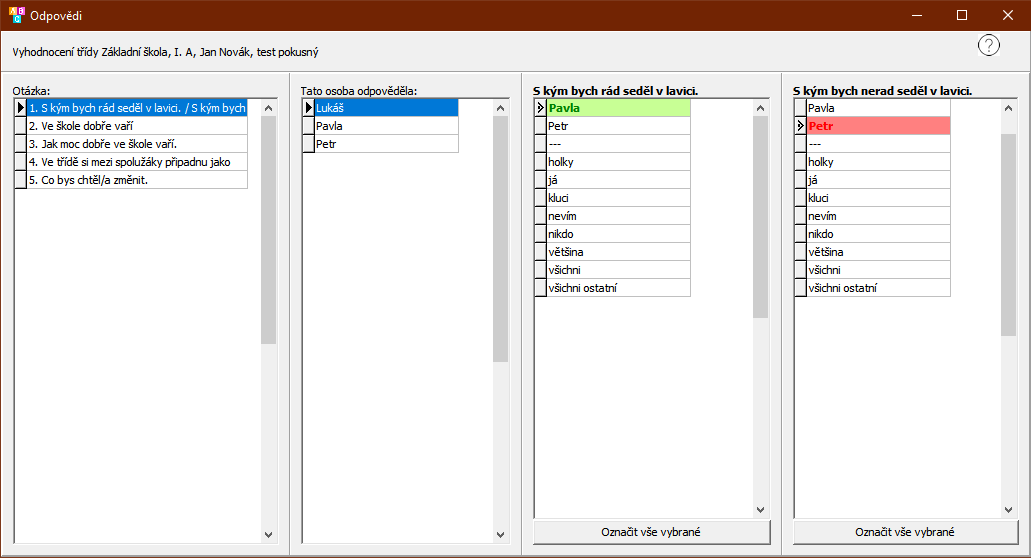Select respondent Pavla in 'Tato osoba odpověděla' list
Screen dimensions: 1031x558
coord(386,126)
